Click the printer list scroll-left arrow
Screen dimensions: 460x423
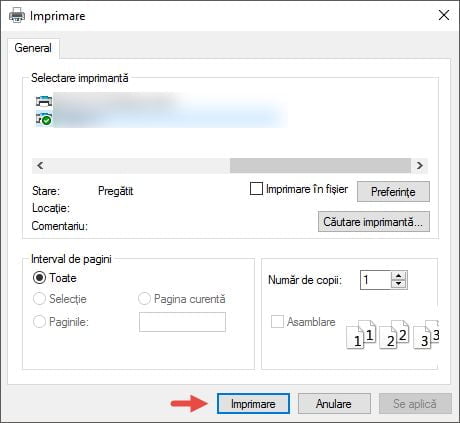tap(40, 165)
